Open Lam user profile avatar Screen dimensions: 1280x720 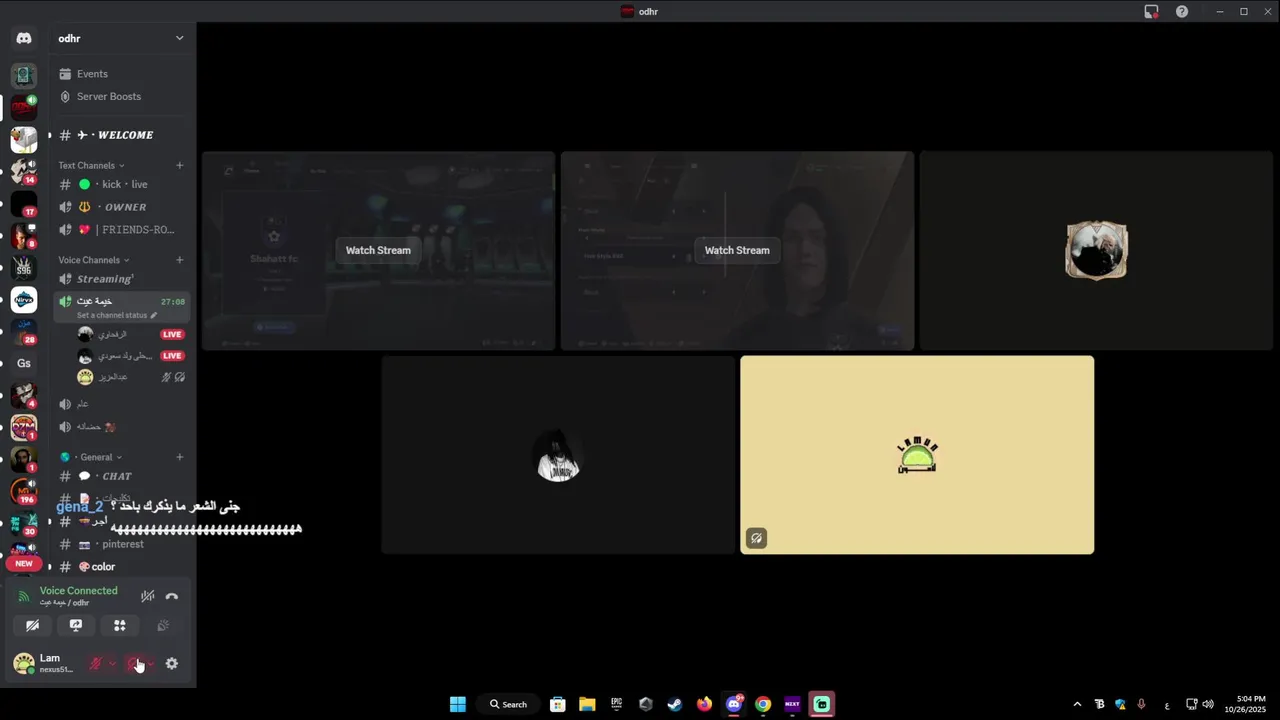click(23, 663)
